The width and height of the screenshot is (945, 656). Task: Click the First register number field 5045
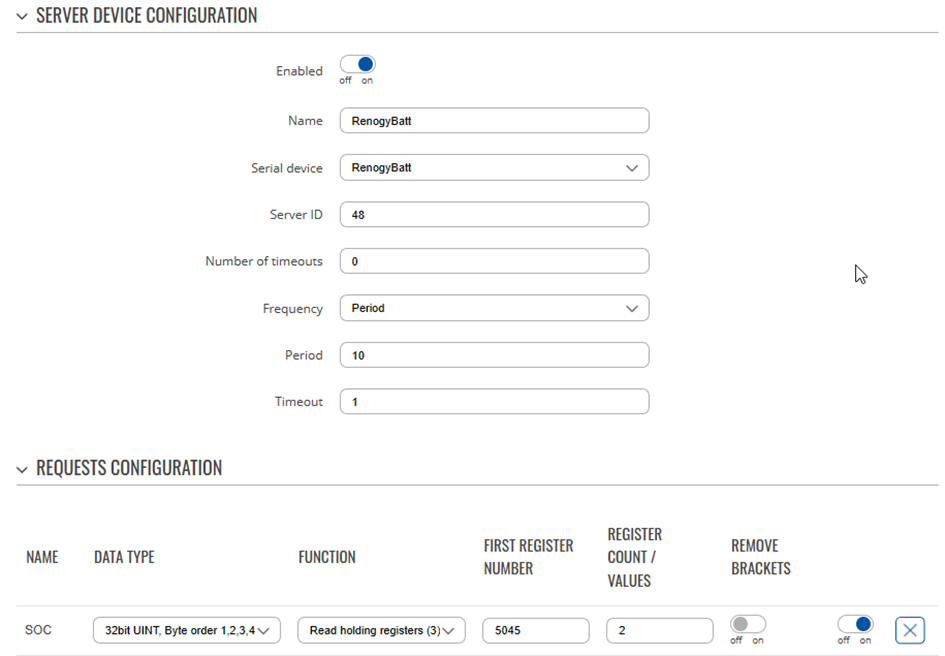point(536,631)
